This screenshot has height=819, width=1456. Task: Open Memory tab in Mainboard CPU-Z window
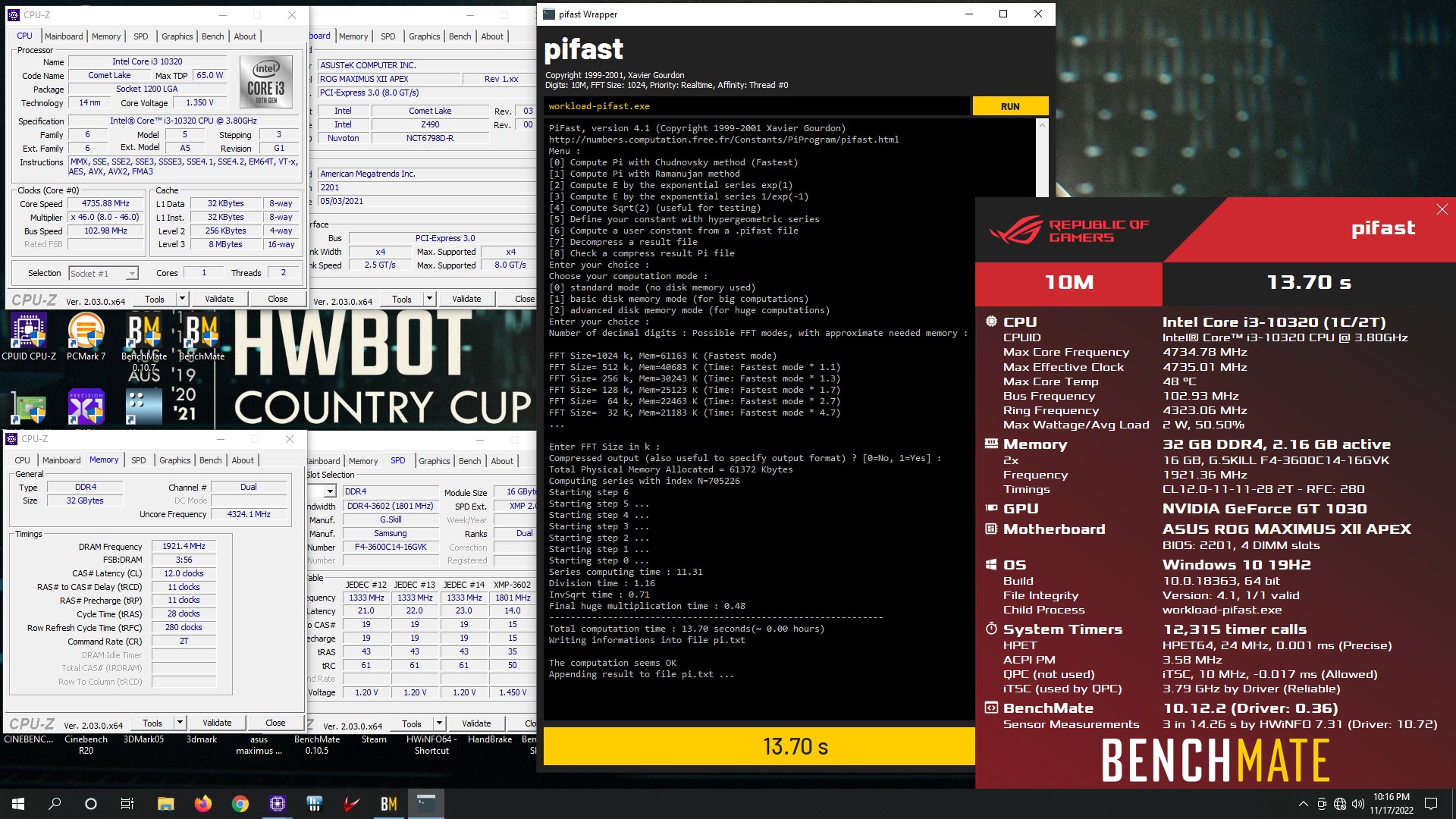353,36
